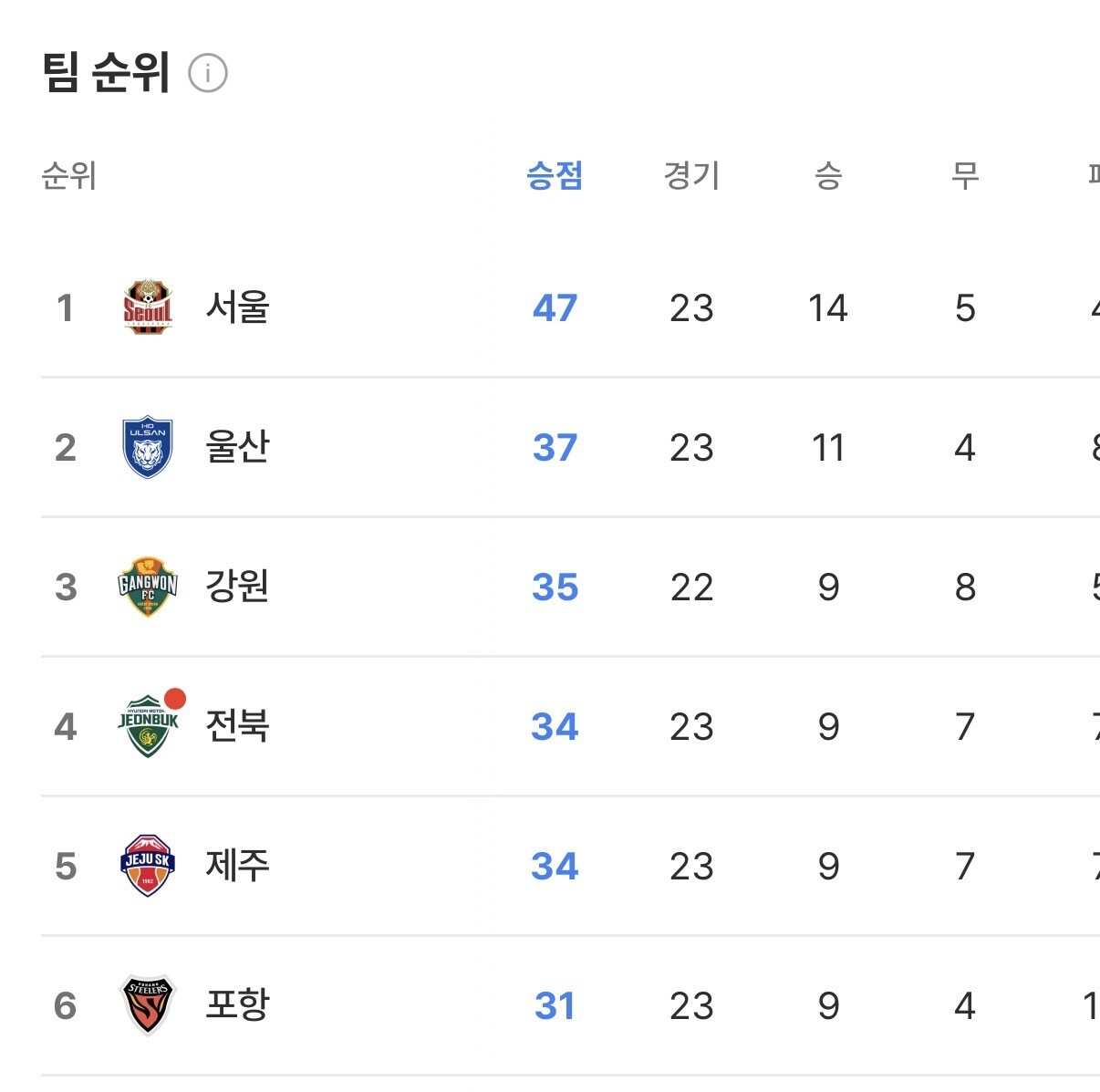Open the 제주 team name link
This screenshot has width=1100, height=1092.
pos(237,866)
